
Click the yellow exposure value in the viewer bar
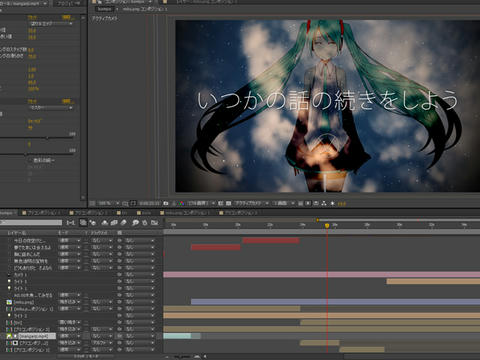pyautogui.click(x=342, y=203)
